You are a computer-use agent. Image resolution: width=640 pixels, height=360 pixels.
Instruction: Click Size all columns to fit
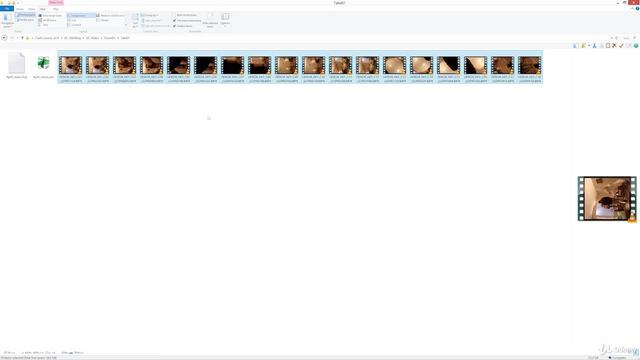[x=156, y=26]
